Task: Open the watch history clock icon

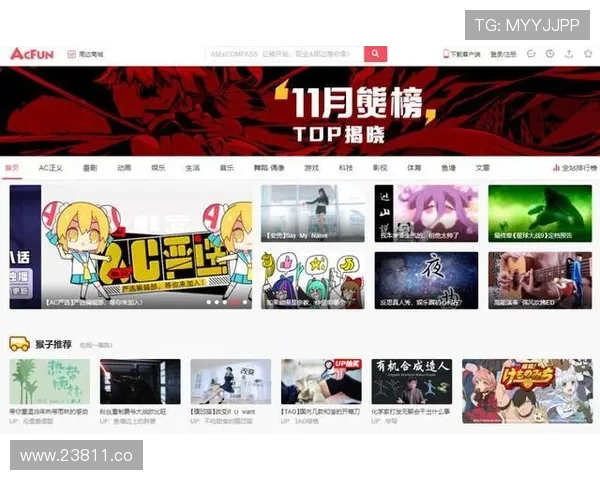Action: click(x=550, y=54)
